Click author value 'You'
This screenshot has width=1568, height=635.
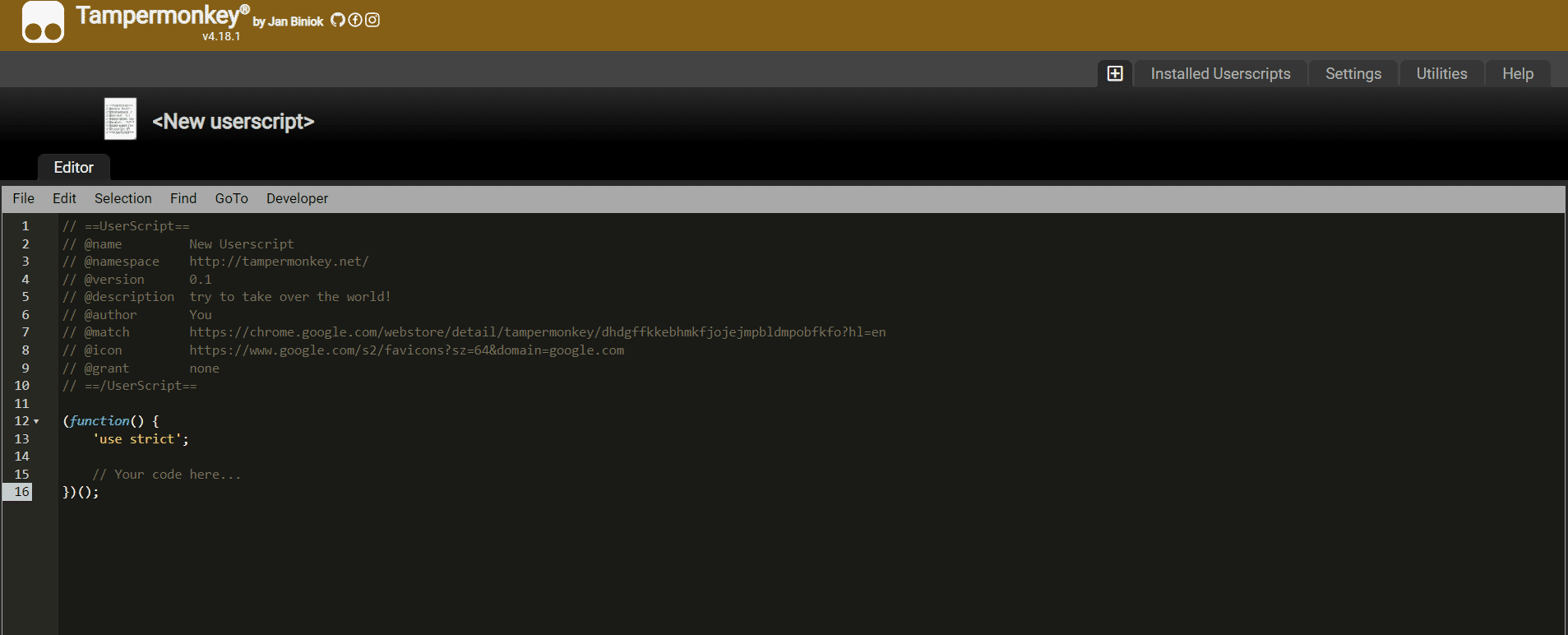pyautogui.click(x=201, y=315)
